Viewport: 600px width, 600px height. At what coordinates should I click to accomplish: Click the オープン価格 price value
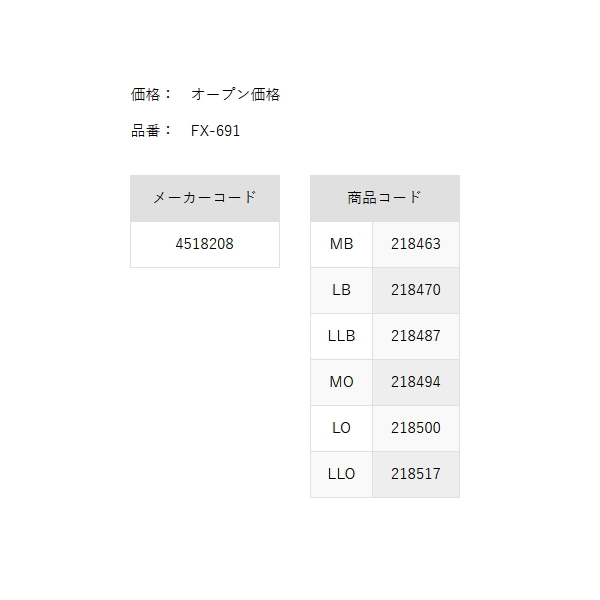coord(235,95)
